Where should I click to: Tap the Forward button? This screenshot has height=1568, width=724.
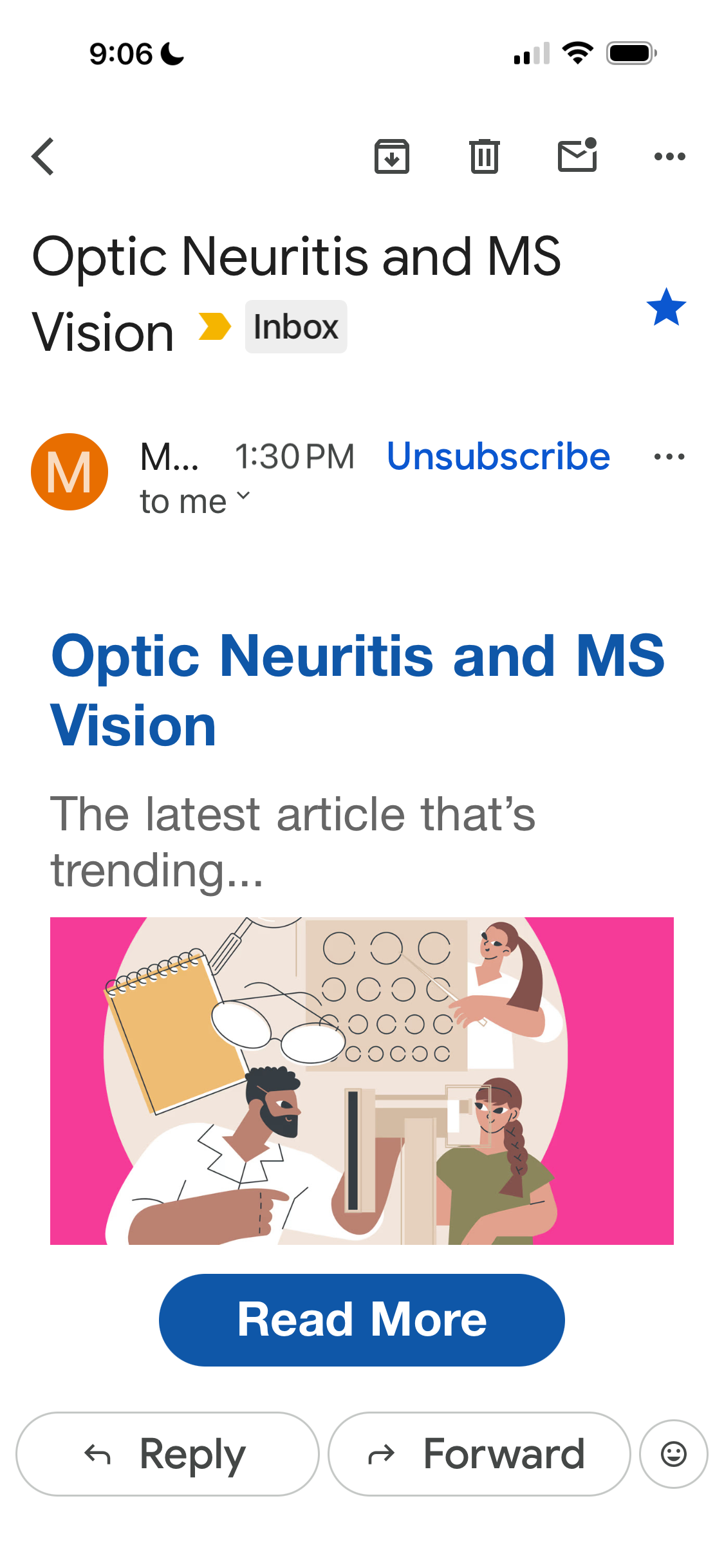[x=479, y=1454]
